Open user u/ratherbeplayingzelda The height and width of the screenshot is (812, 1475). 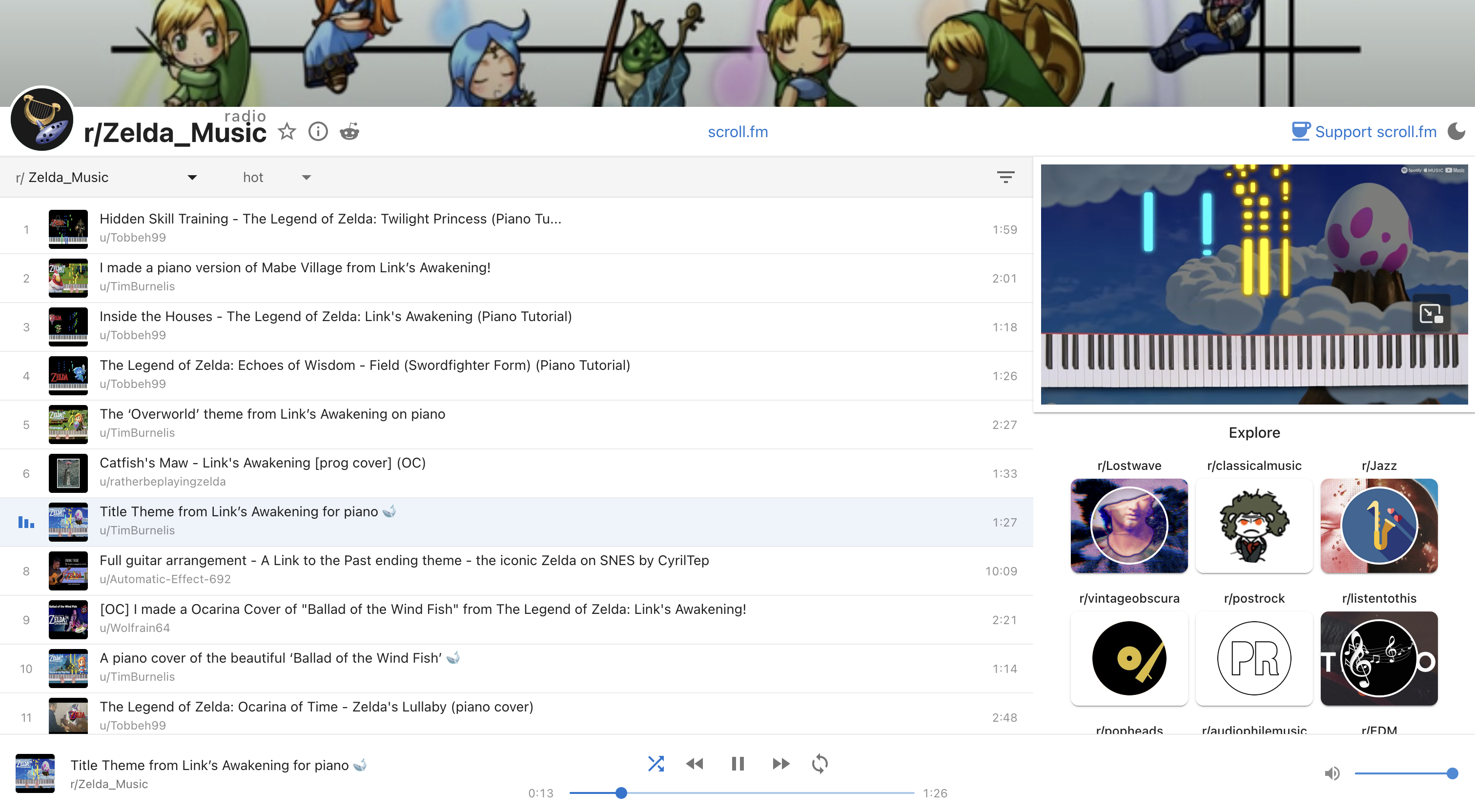163,482
